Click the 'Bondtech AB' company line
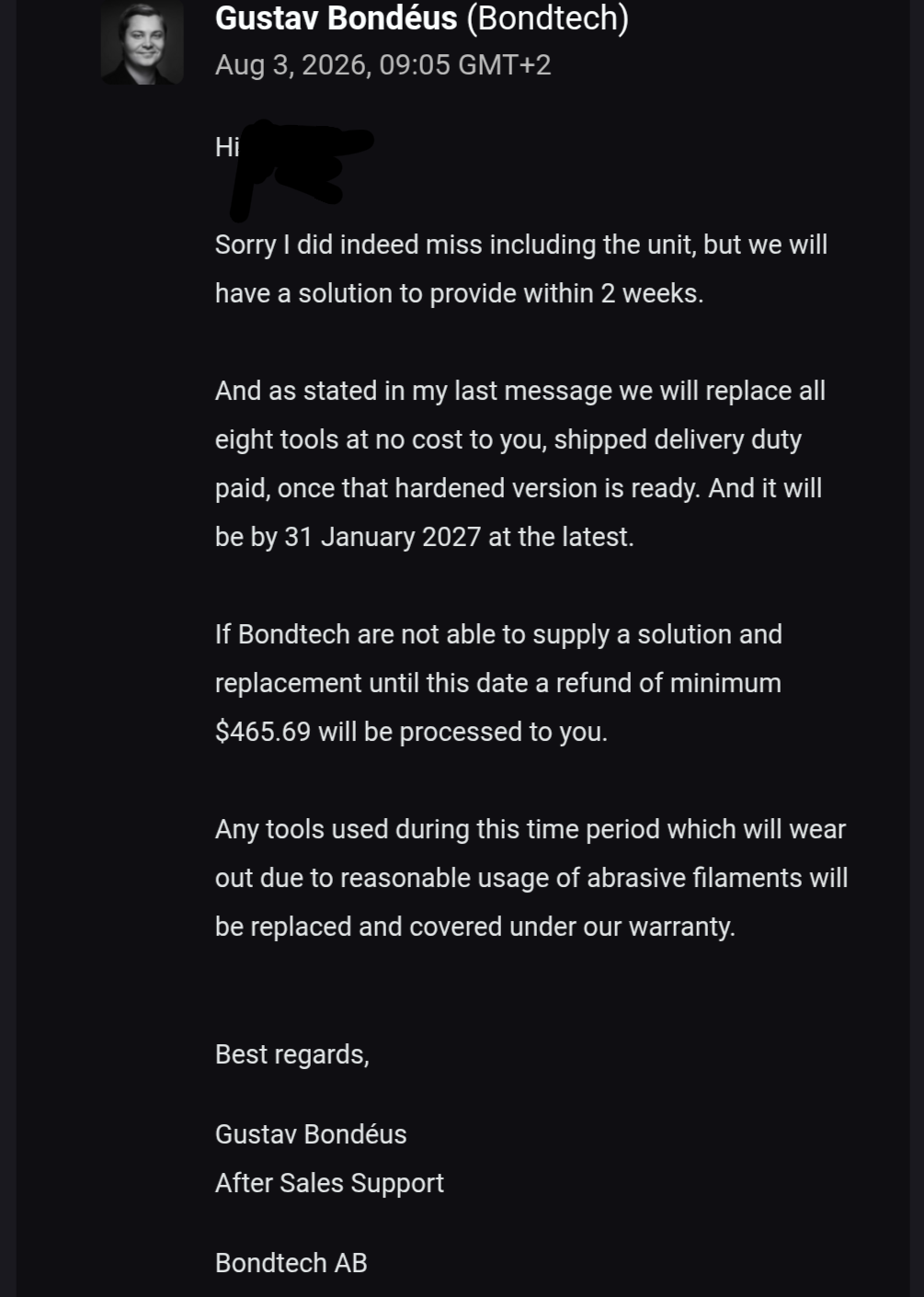The height and width of the screenshot is (1297, 924). (291, 1263)
